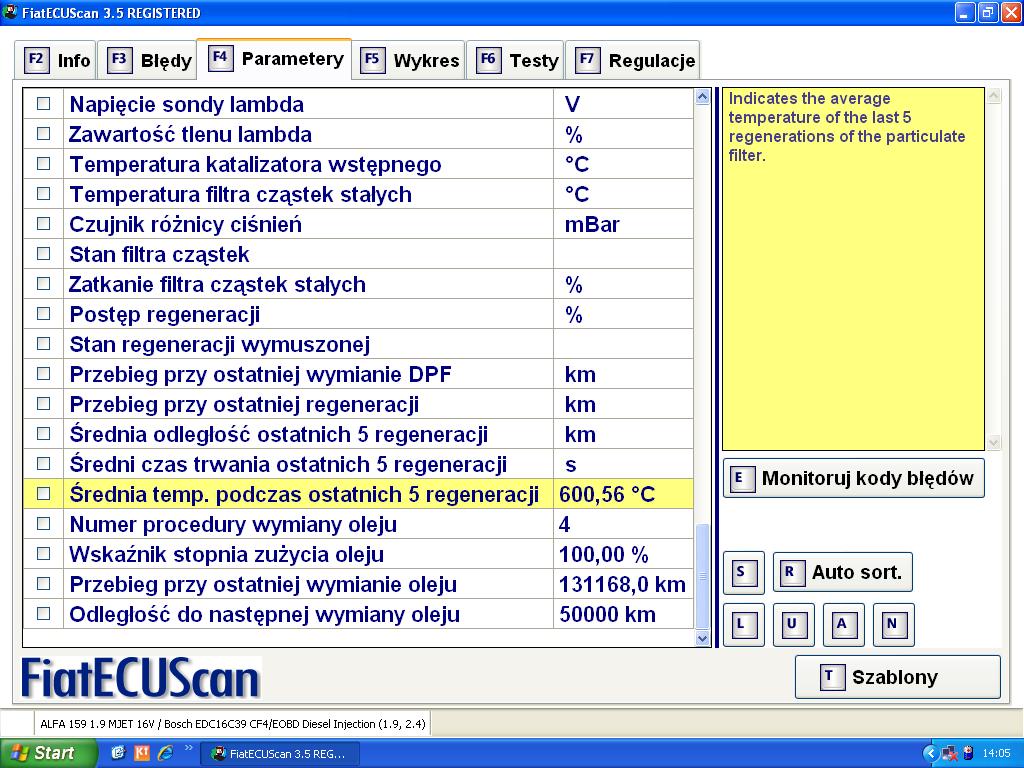This screenshot has width=1024, height=768.
Task: Check Napięcie sondy lambda parameter
Action: [43, 103]
